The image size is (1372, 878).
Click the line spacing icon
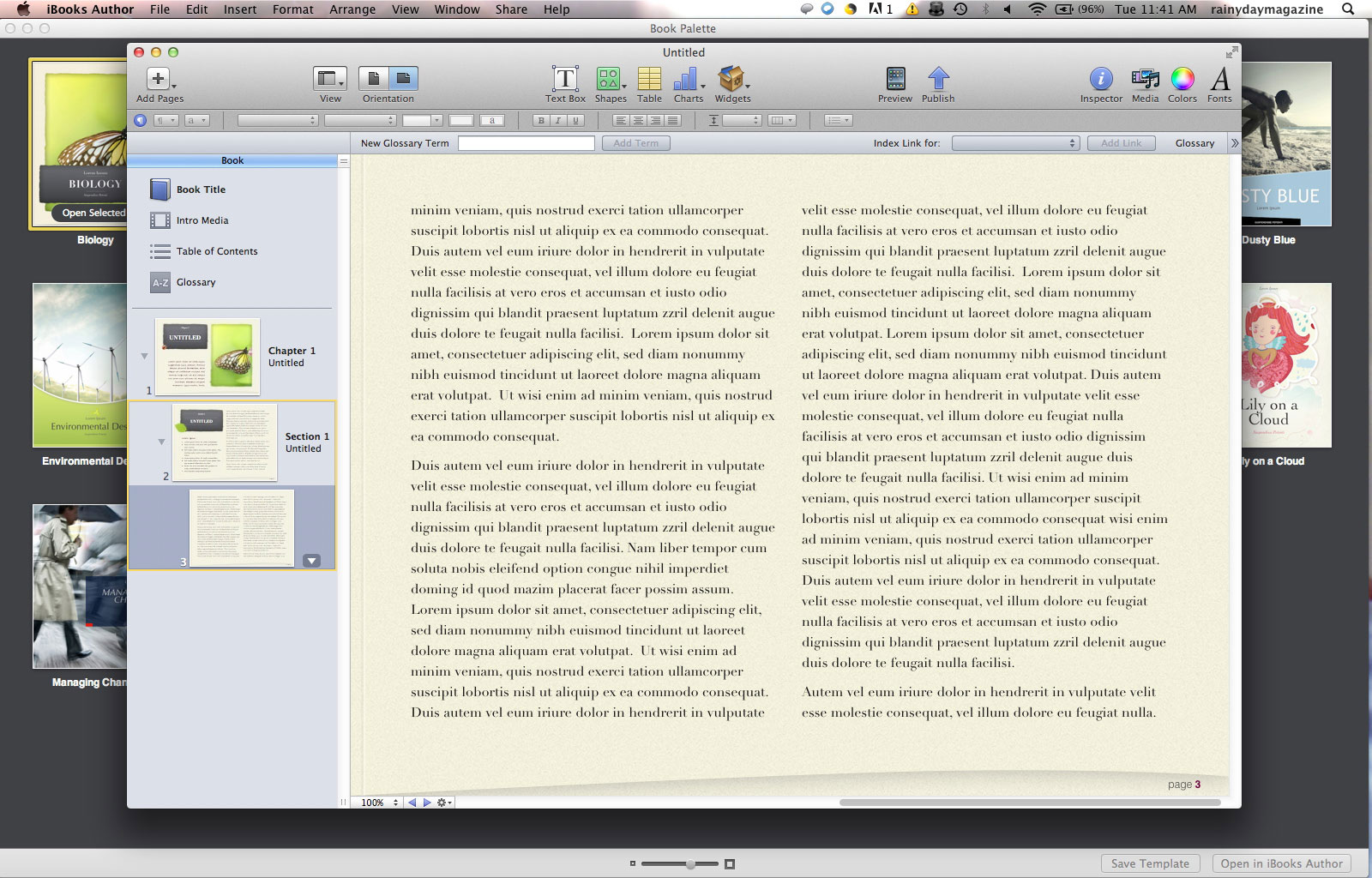pos(713,120)
